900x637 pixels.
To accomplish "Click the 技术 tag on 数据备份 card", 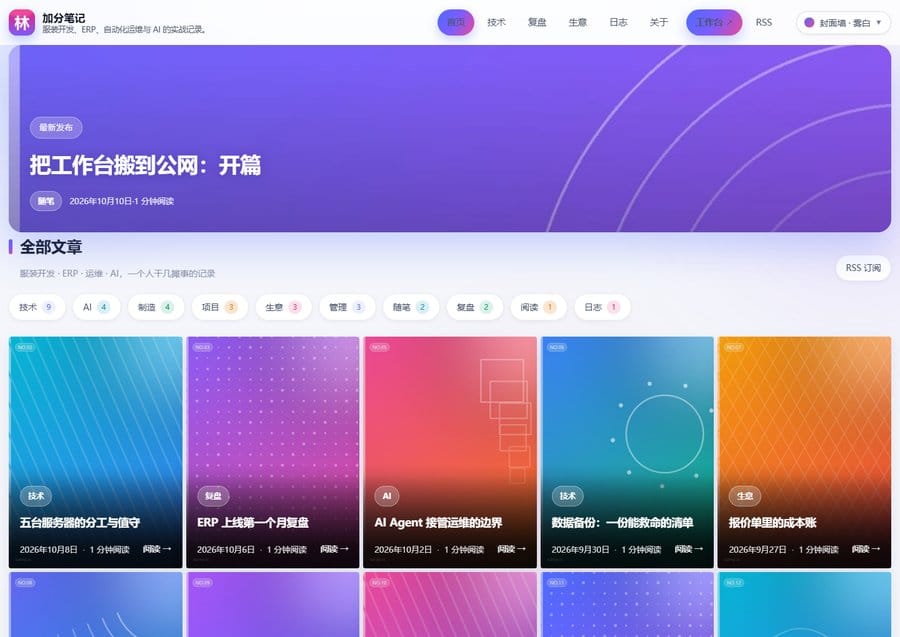I will 568,496.
